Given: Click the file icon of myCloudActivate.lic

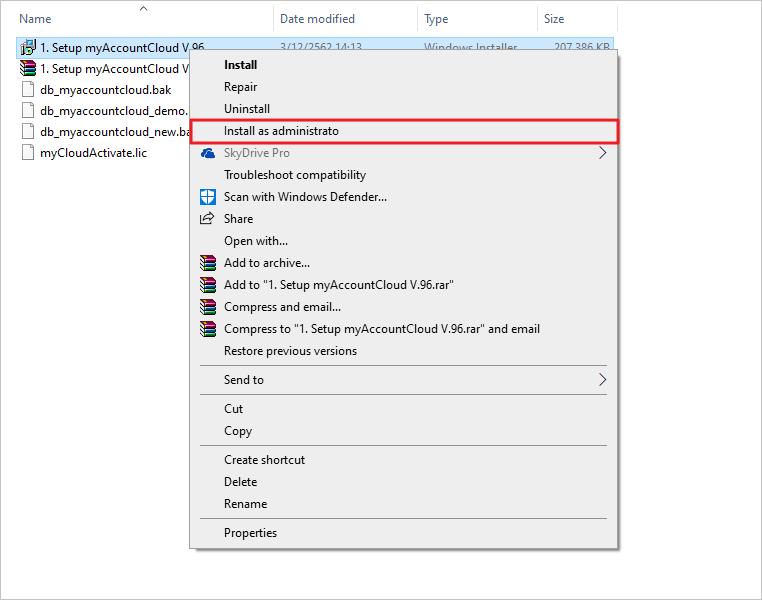Looking at the screenshot, I should [28, 153].
